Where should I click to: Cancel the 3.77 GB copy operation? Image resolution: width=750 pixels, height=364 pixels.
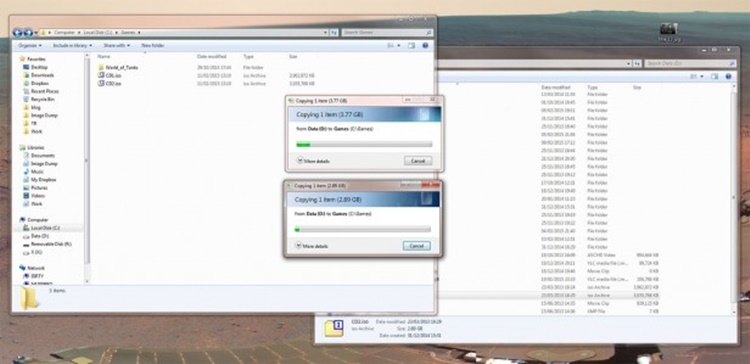418,161
